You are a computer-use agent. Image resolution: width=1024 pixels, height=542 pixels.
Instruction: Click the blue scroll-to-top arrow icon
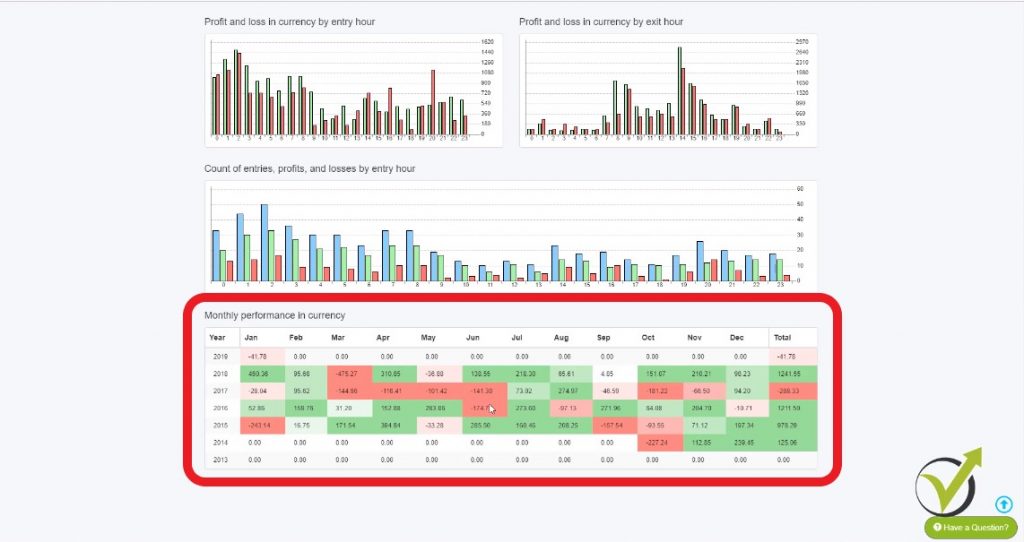(1003, 504)
